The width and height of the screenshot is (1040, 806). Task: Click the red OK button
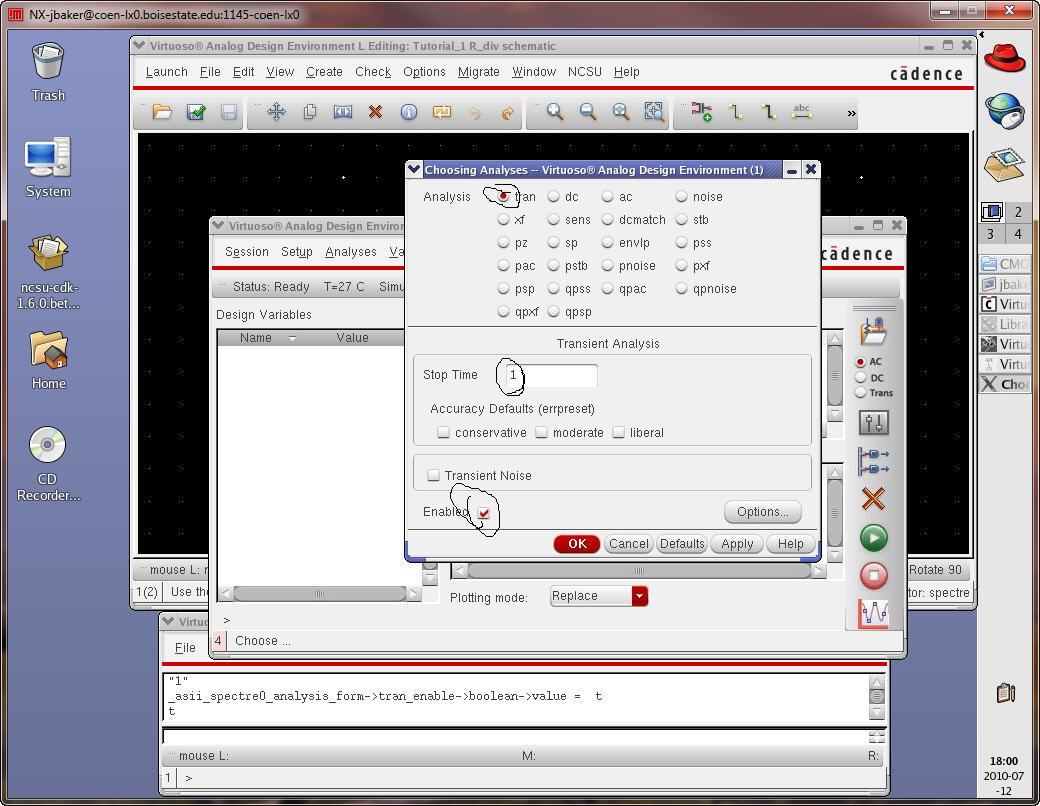point(577,544)
